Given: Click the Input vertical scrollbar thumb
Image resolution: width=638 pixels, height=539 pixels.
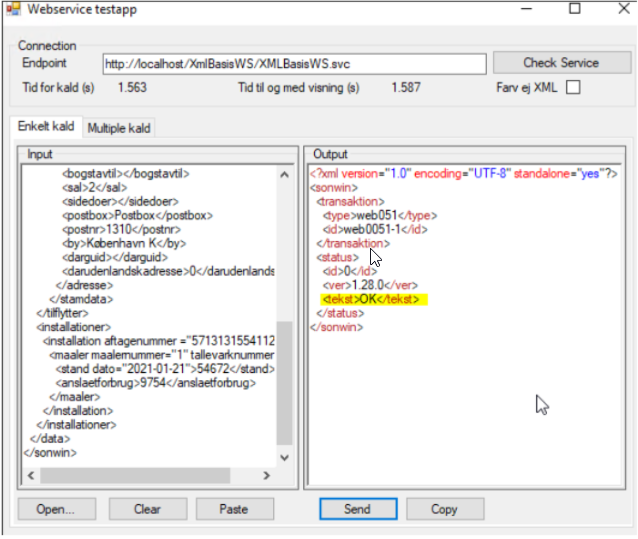Looking at the screenshot, I should (284, 383).
